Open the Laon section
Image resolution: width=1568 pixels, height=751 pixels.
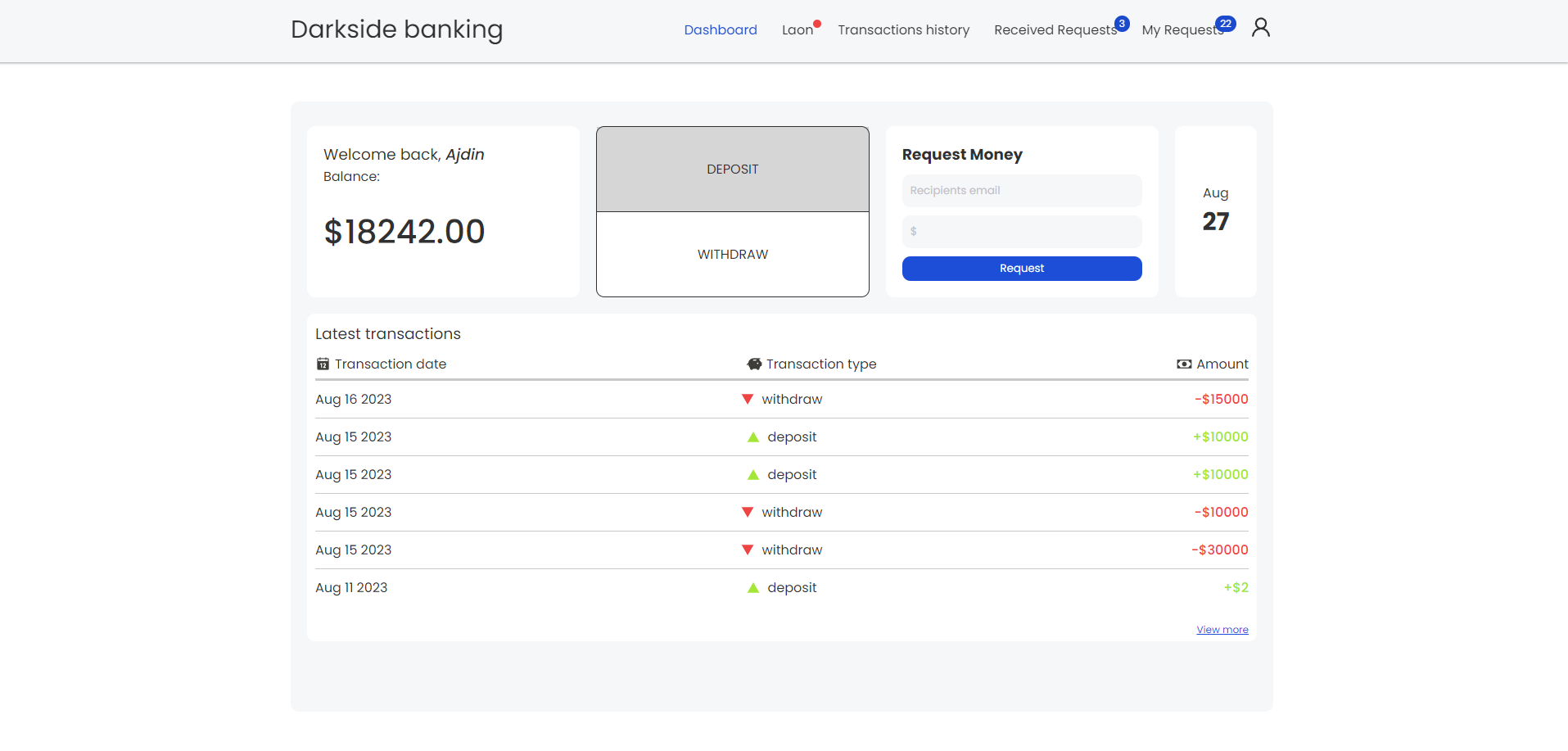coord(798,29)
